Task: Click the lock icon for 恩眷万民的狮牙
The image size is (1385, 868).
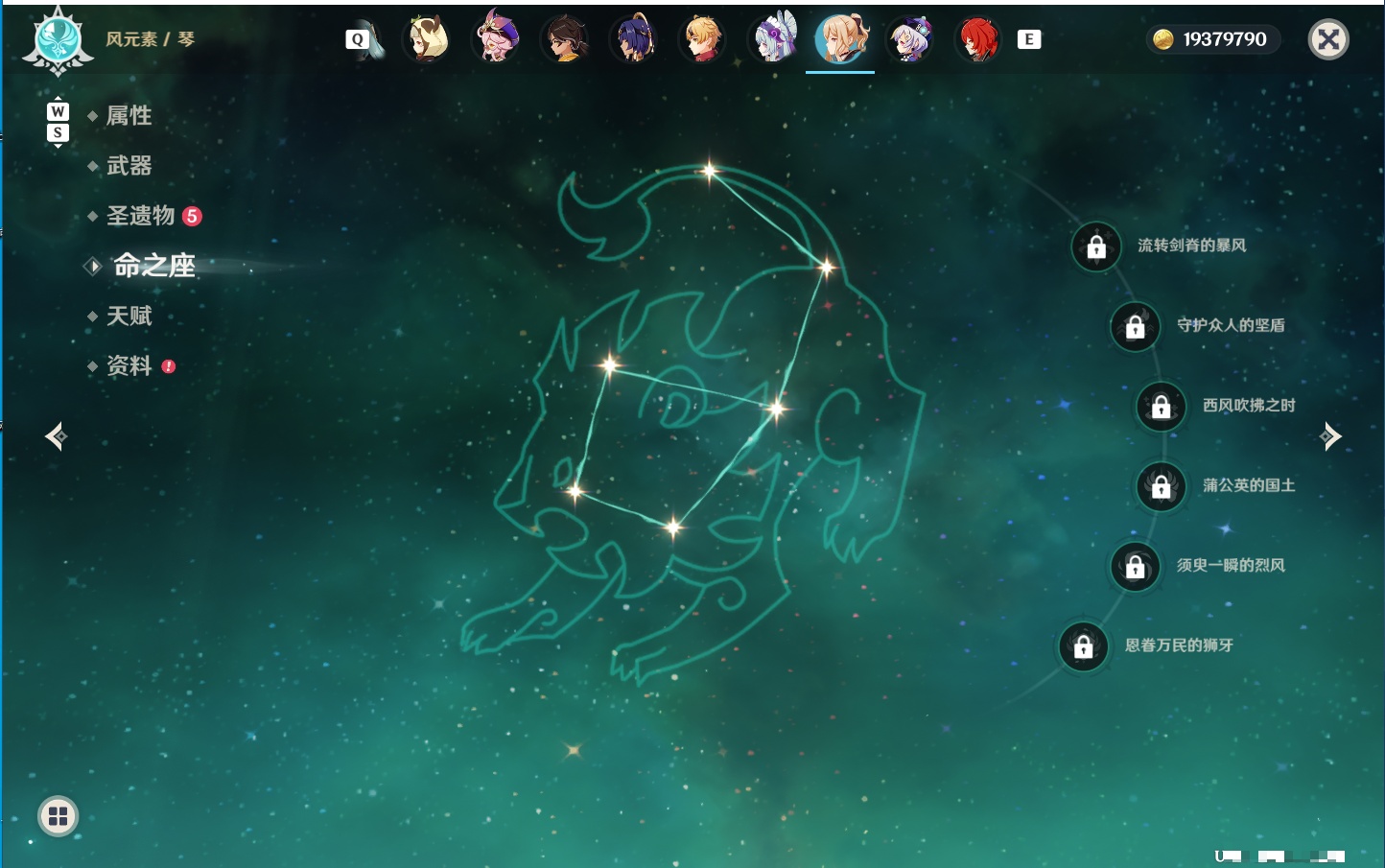Action: [1084, 646]
